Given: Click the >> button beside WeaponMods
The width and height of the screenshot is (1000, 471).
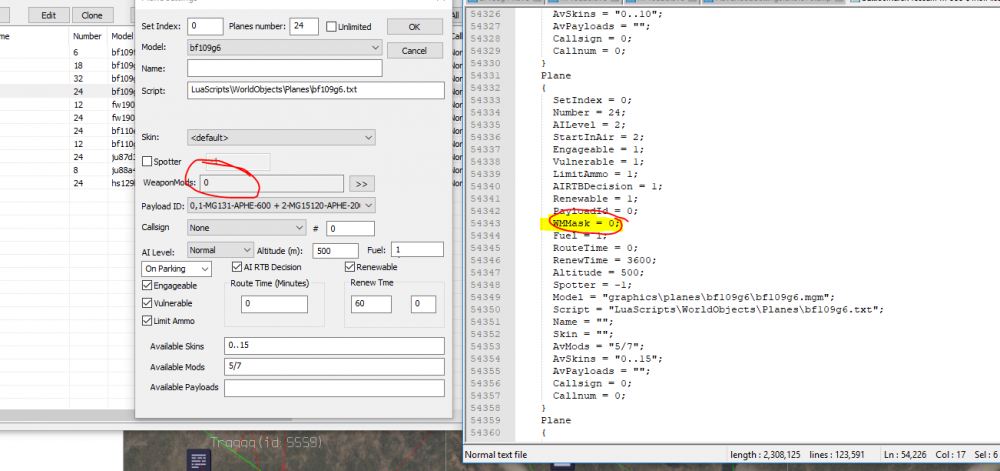Looking at the screenshot, I should tap(362, 184).
